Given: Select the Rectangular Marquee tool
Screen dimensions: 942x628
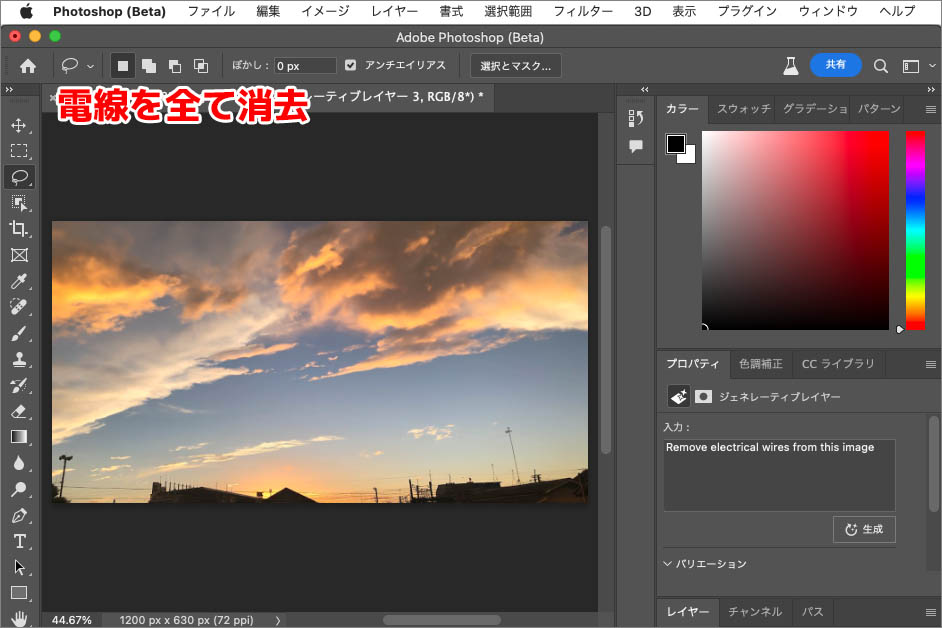Looking at the screenshot, I should [19, 151].
